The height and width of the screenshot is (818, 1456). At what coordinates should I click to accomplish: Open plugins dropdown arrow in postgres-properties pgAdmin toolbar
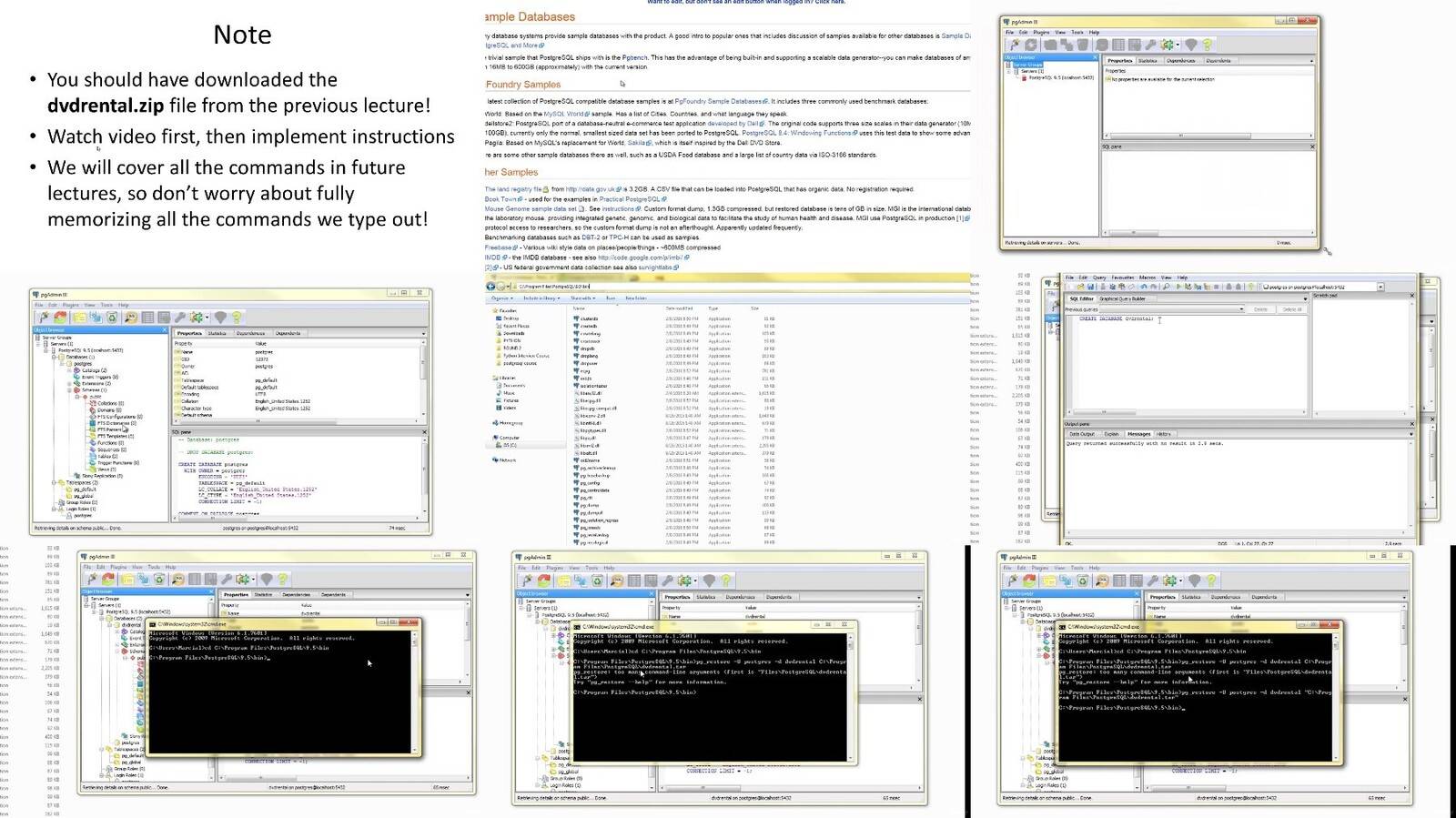point(207,318)
